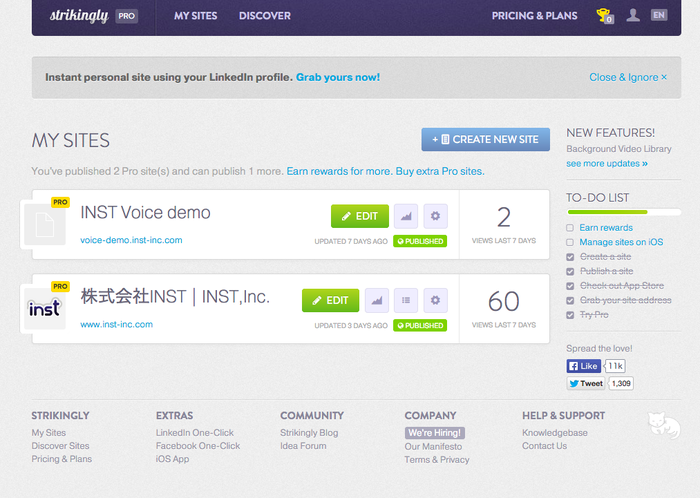Click Earn rewards for more link
Screen dimensions: 700x498
(x=340, y=171)
